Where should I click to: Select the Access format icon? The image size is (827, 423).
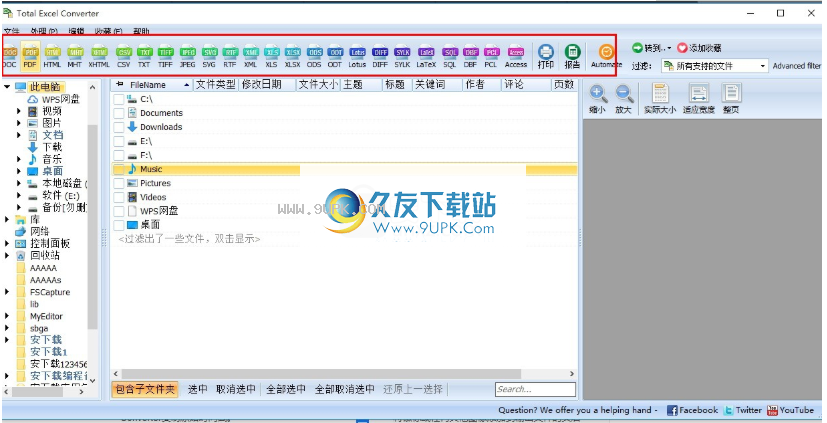[x=516, y=56]
